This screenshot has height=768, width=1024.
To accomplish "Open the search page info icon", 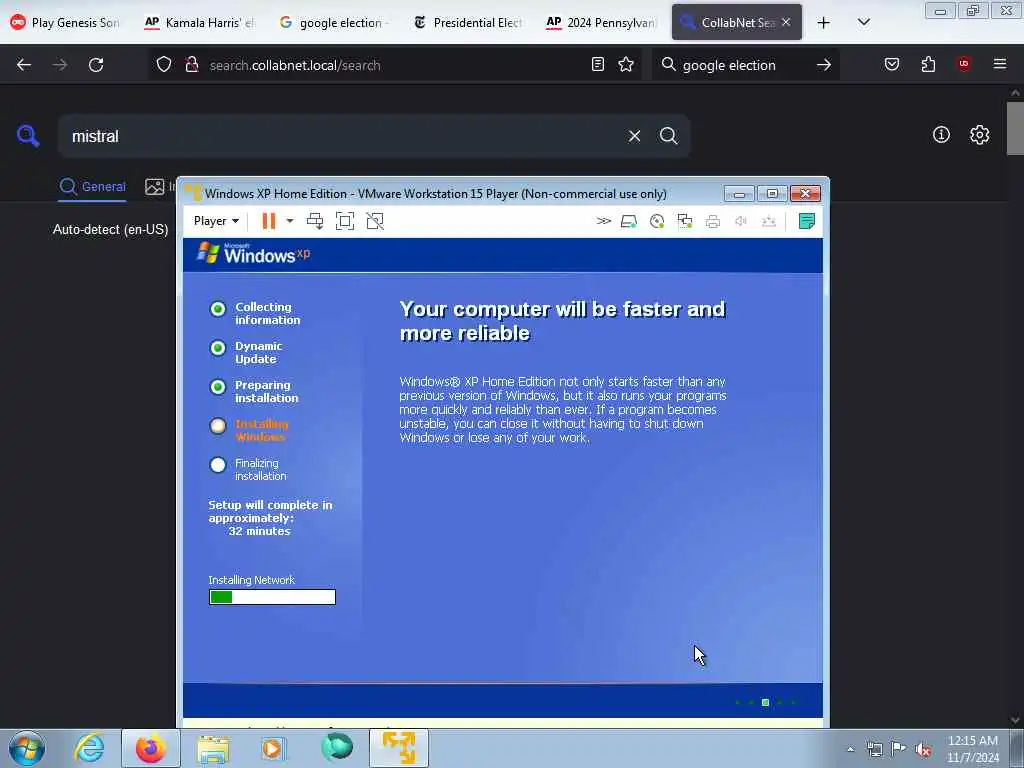I will 941,135.
